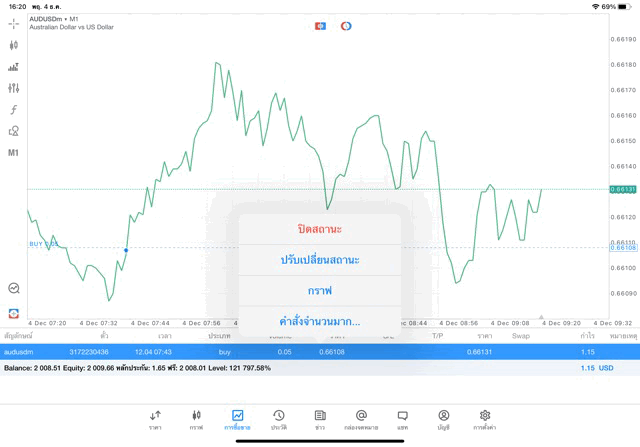Screen dimensions: 640x447
Task: Open 'คำสั่งจำนวนมาก...' bulk operations option
Action: point(320,321)
